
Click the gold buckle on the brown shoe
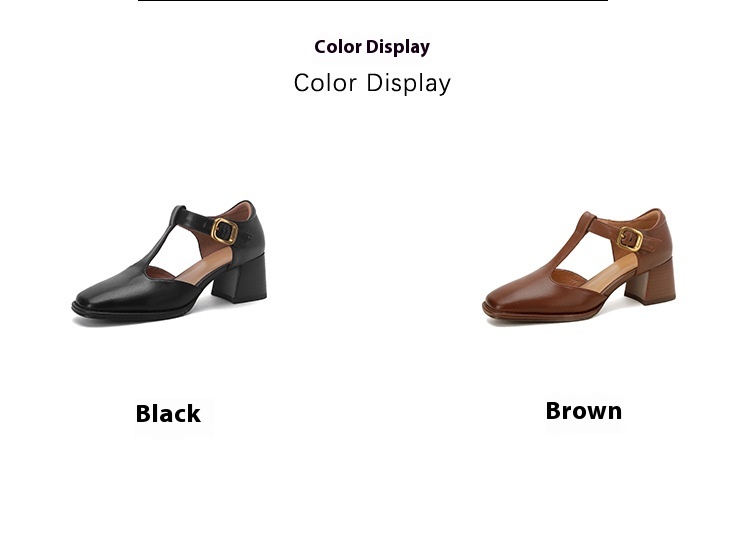click(630, 239)
